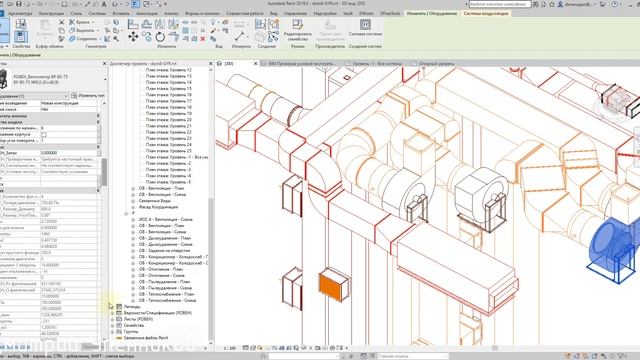Screen dimensions: 640x360
Task: Click the Project Browser vertical scrollbar
Action: (x=211, y=269)
